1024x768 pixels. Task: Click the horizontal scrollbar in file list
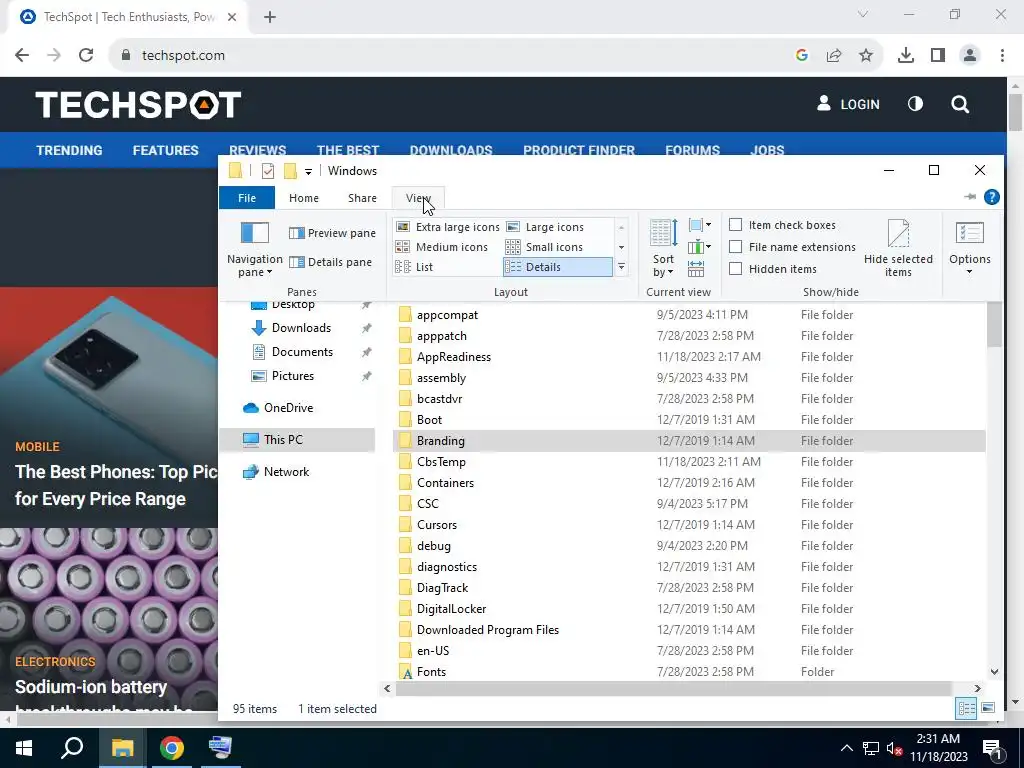(x=673, y=688)
